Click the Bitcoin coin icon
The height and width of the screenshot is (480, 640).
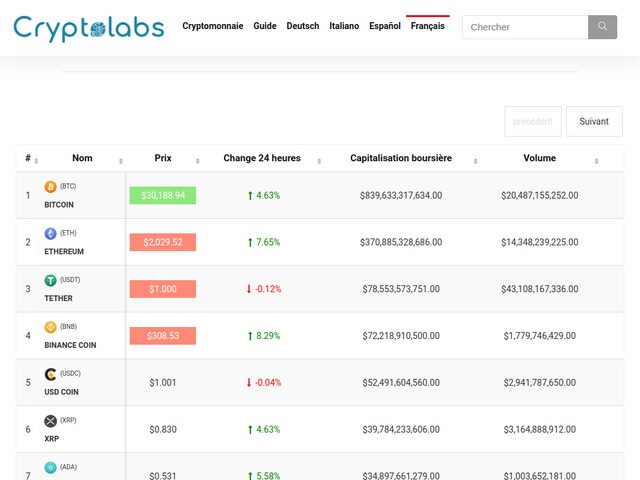point(51,187)
